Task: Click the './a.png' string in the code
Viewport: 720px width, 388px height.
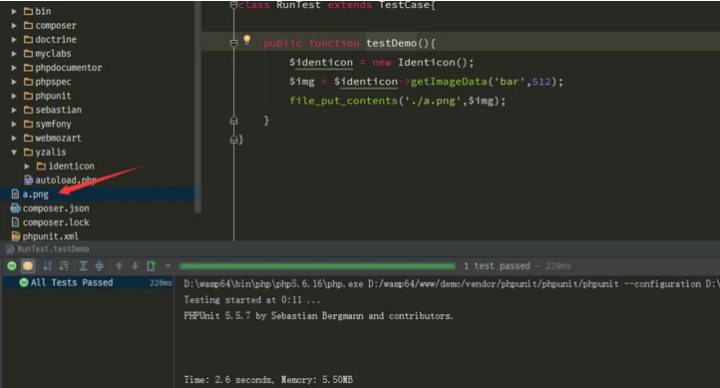Action: point(432,101)
